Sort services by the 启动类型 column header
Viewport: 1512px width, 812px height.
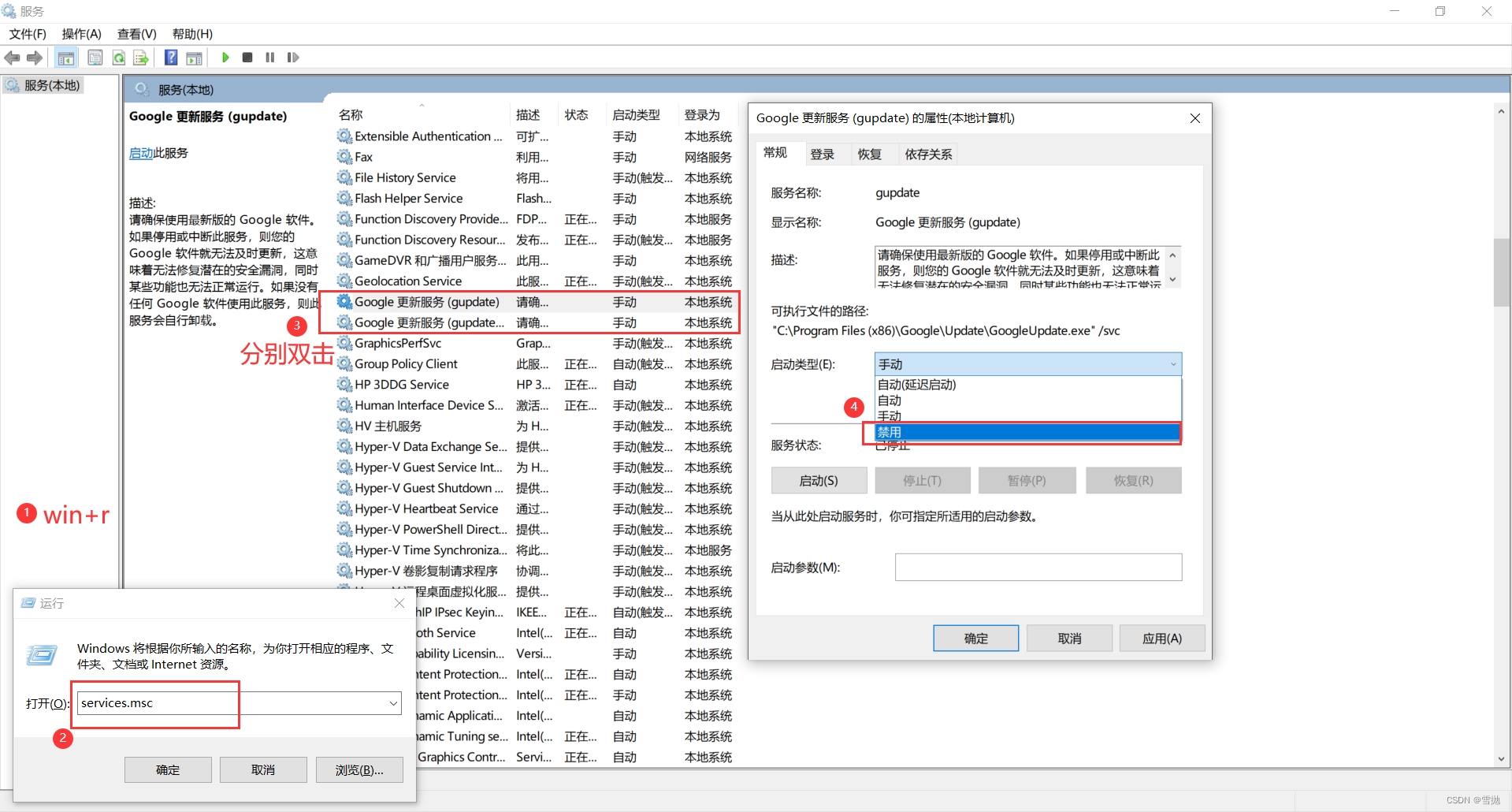(642, 114)
